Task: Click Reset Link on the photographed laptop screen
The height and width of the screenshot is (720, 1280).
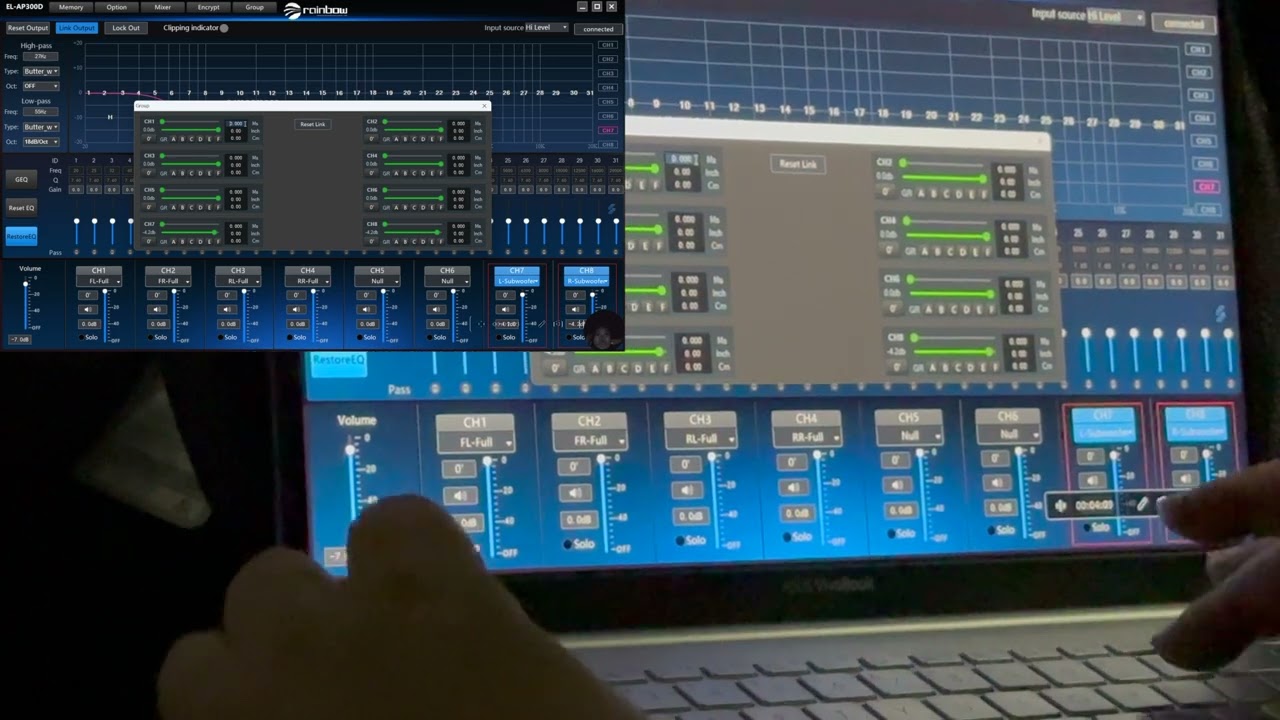Action: pos(798,163)
